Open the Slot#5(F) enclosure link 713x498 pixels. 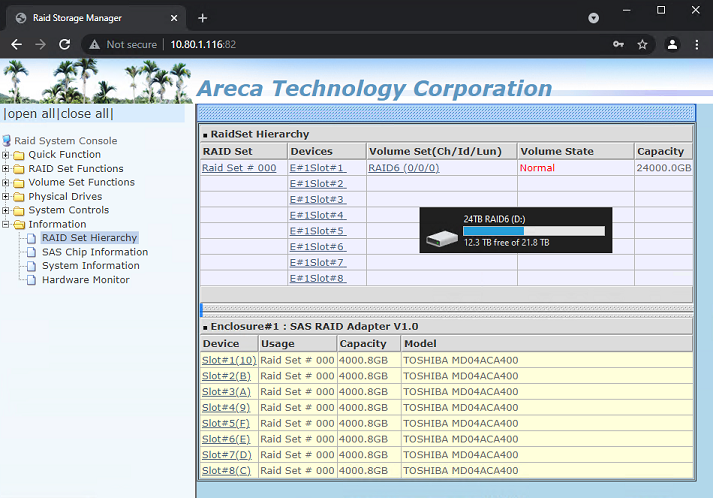pos(226,423)
